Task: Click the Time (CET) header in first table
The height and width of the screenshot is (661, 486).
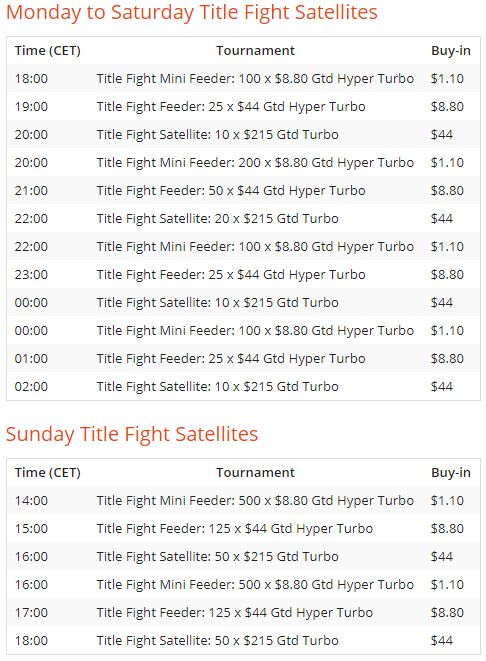Action: [48, 51]
